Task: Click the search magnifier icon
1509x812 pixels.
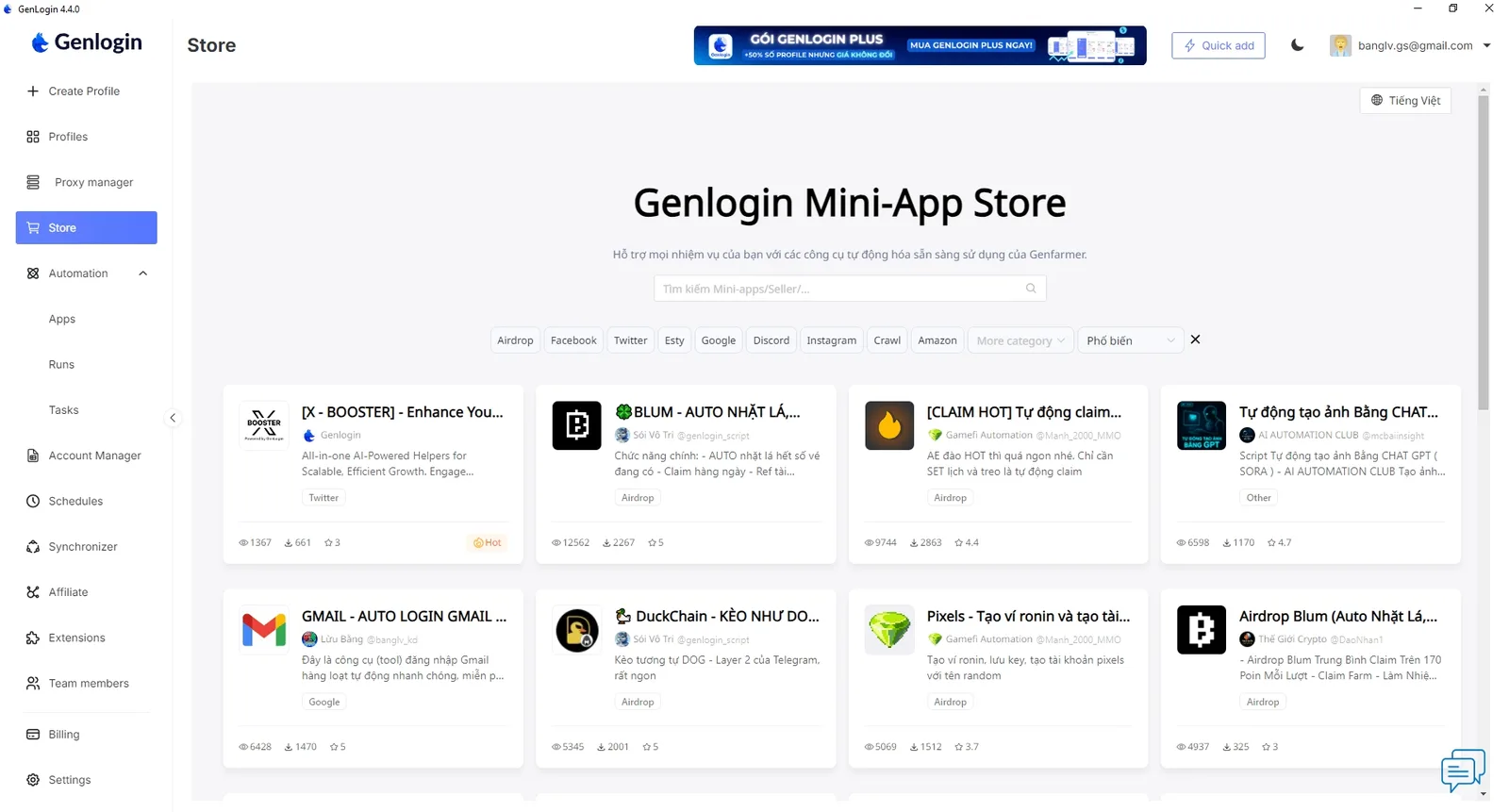Action: click(1031, 289)
